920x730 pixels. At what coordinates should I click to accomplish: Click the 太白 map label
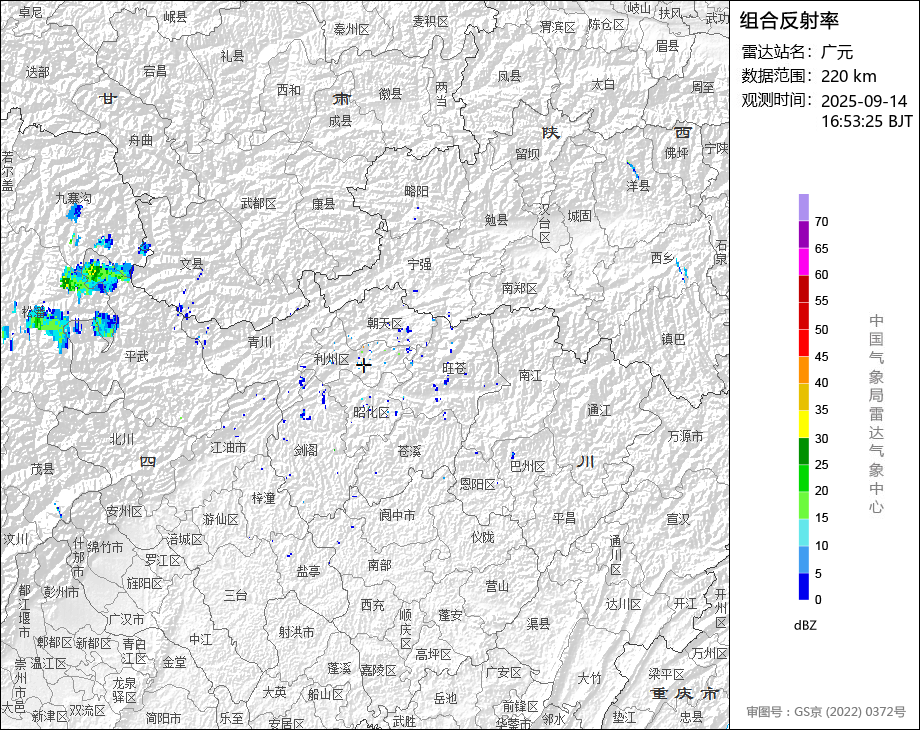coord(603,85)
